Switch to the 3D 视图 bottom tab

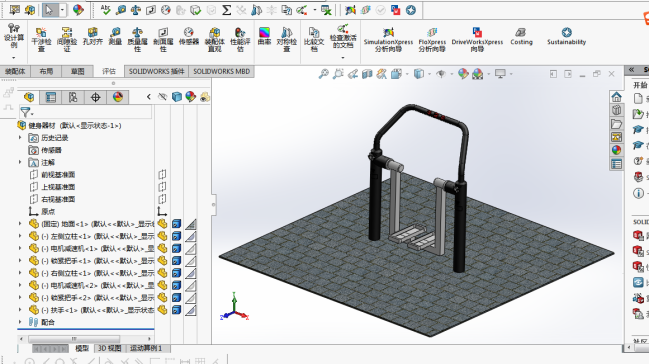109,348
